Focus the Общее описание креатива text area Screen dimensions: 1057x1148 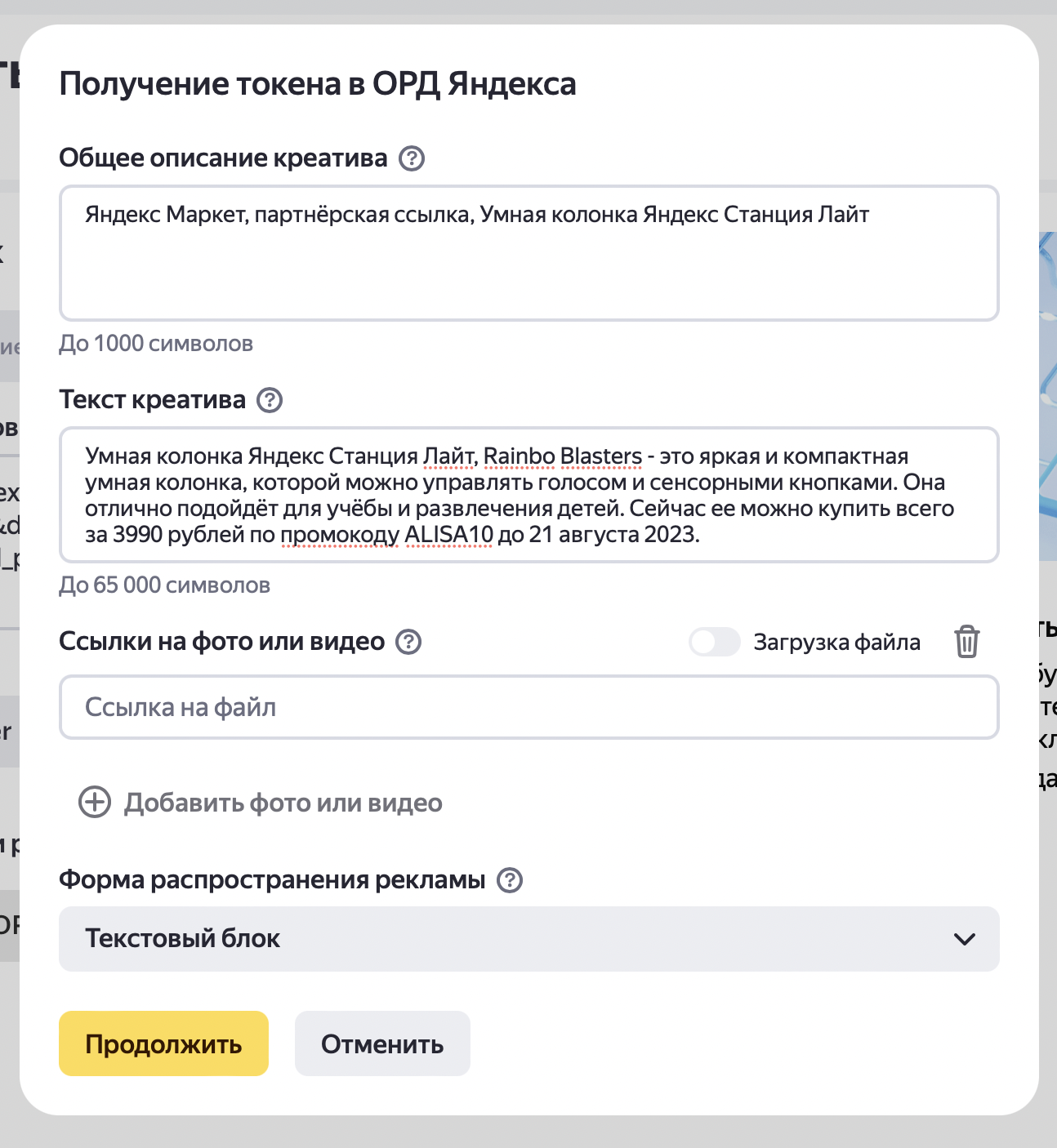[529, 253]
